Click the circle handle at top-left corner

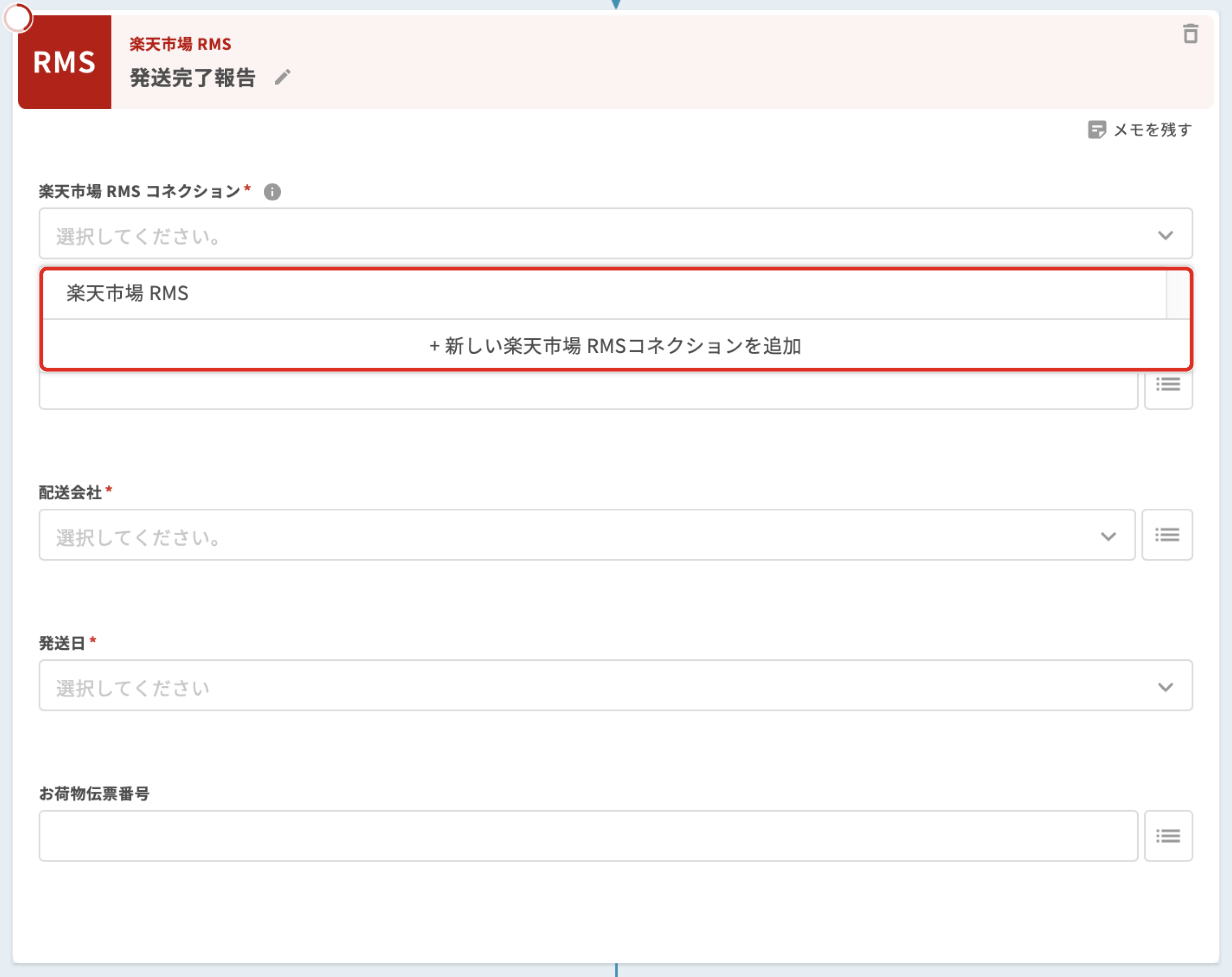pos(18,18)
